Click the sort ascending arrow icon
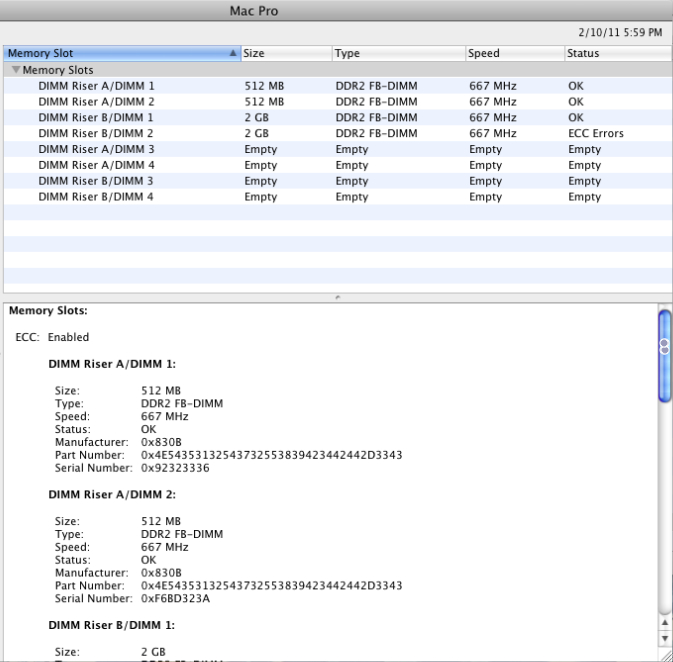The image size is (673, 662). [x=233, y=53]
